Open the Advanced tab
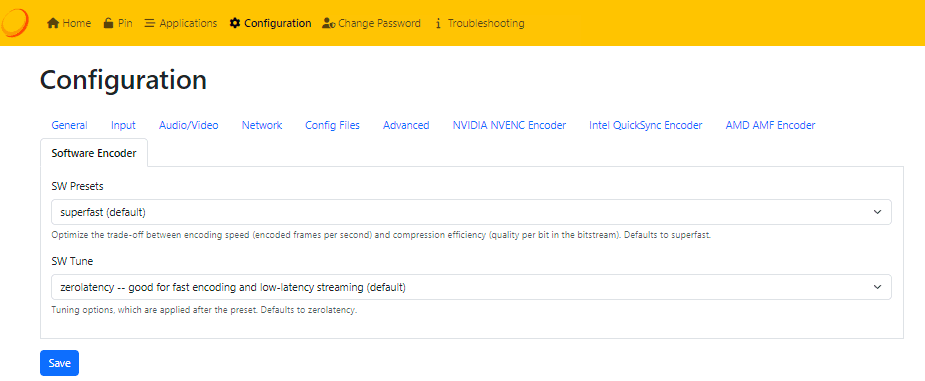The width and height of the screenshot is (925, 381). pos(406,125)
